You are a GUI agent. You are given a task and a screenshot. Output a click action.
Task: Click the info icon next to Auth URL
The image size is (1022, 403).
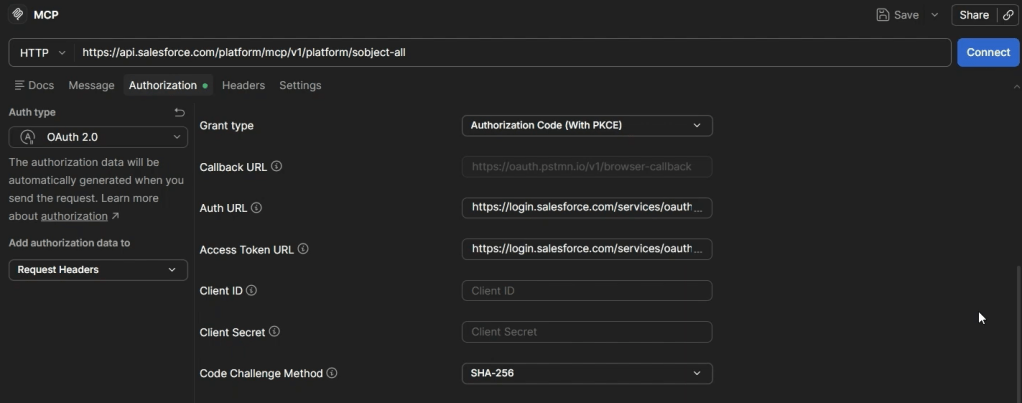coord(256,208)
